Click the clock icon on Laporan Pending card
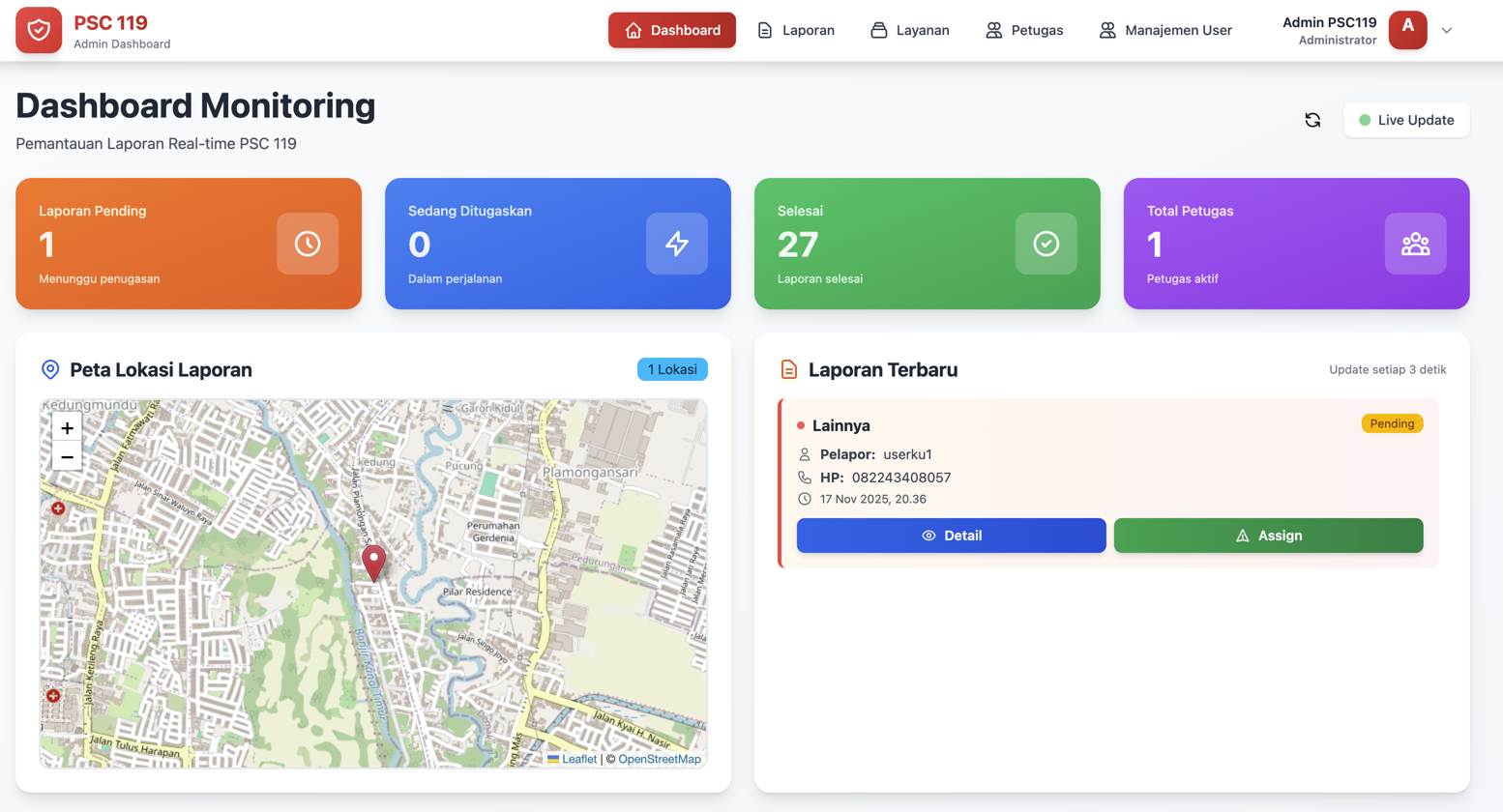 coord(308,244)
